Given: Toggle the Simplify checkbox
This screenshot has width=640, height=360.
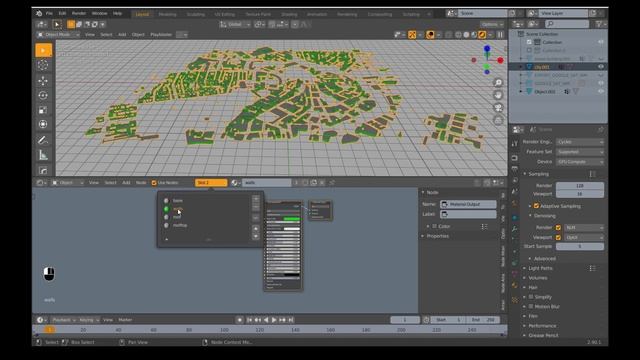Looking at the screenshot, I should tap(531, 297).
